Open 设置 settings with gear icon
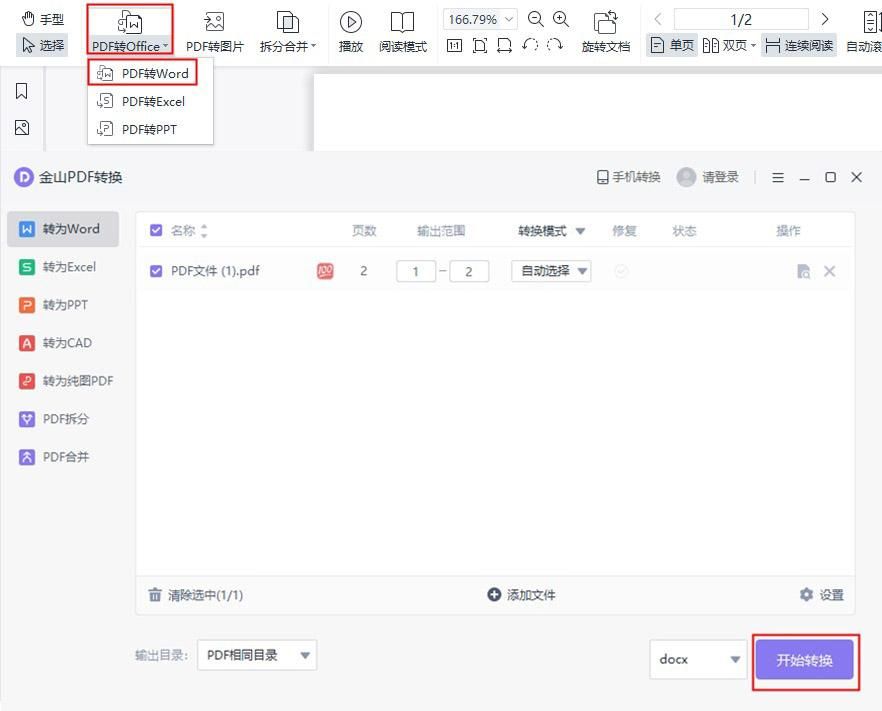 click(821, 595)
